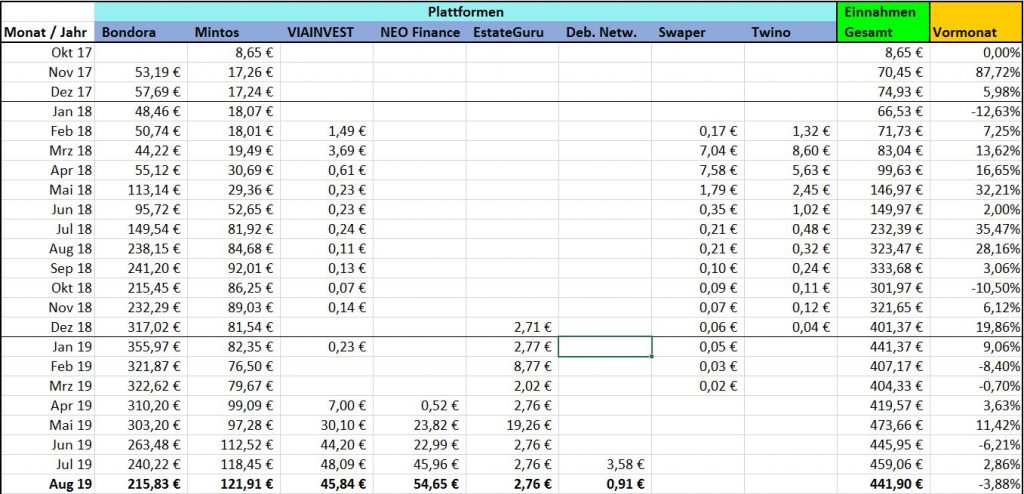Screen dimensions: 1024x494
Task: Select the Bondora column header
Action: pos(142,32)
